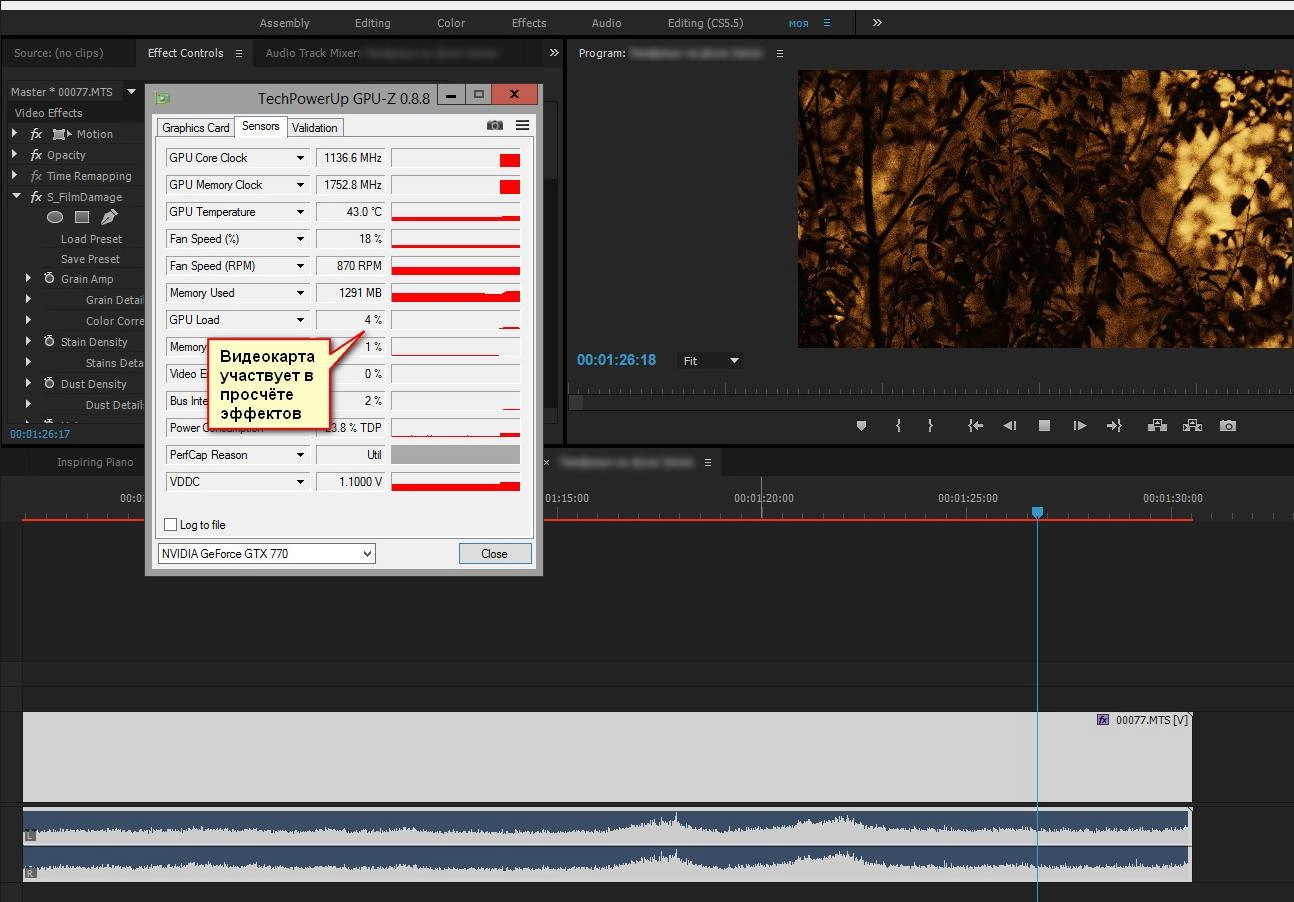Switch to the Assembly workspace
This screenshot has width=1294, height=902.
(285, 23)
